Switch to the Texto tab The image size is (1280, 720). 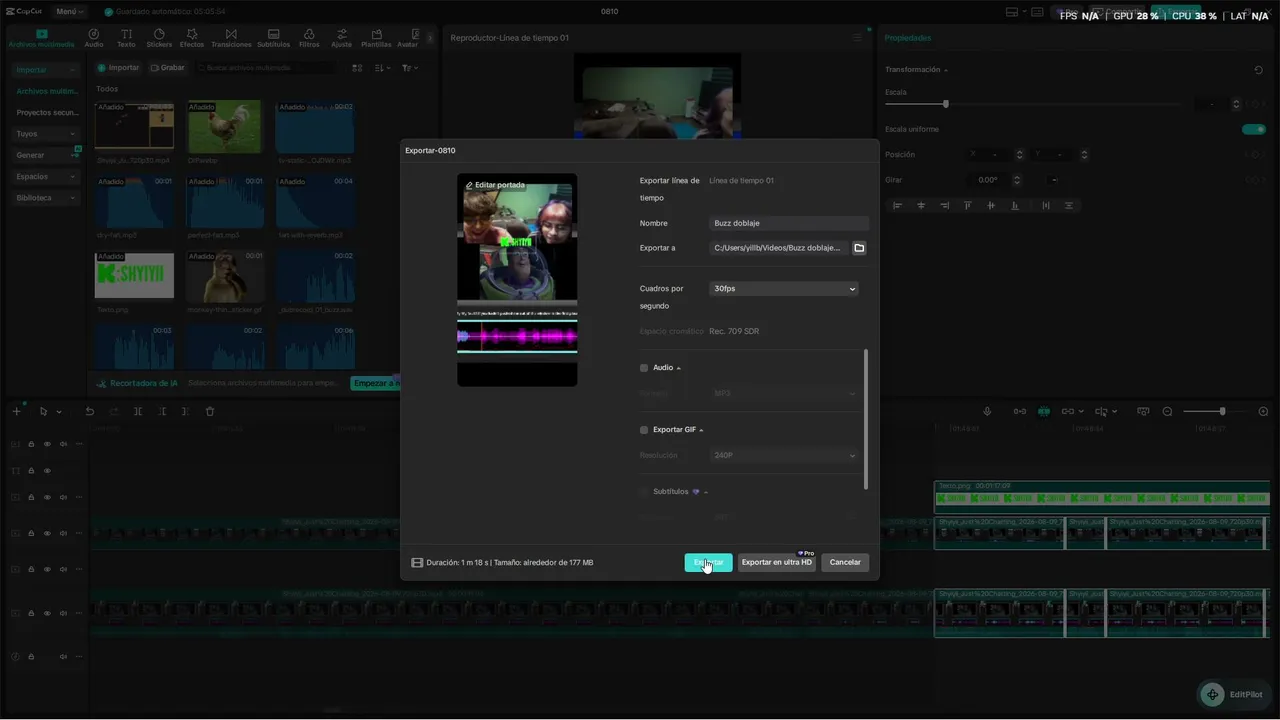(126, 38)
